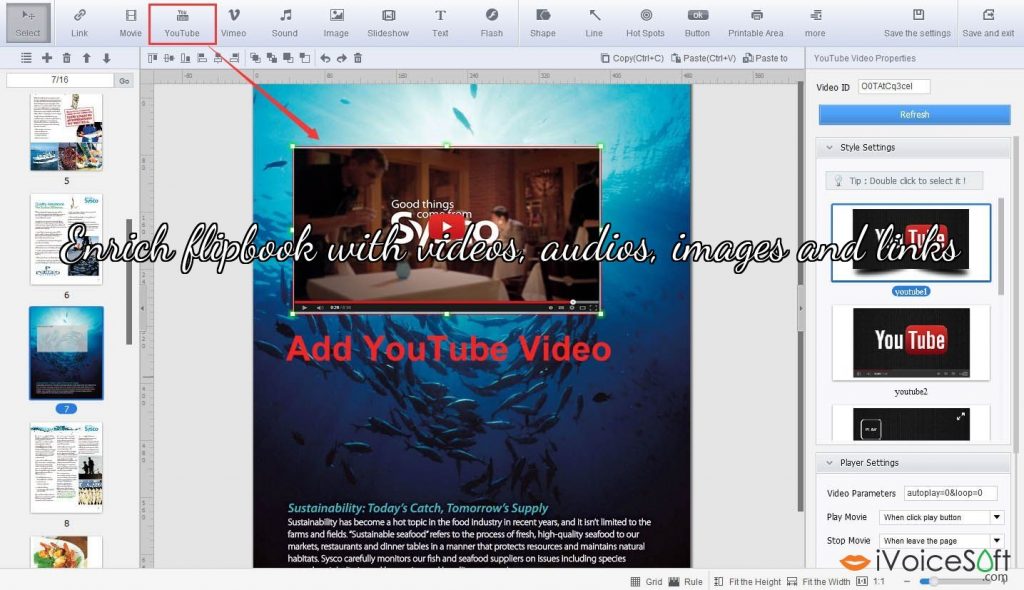Image resolution: width=1024 pixels, height=590 pixels.
Task: Click the red YouTube play button on video
Action: point(447,227)
